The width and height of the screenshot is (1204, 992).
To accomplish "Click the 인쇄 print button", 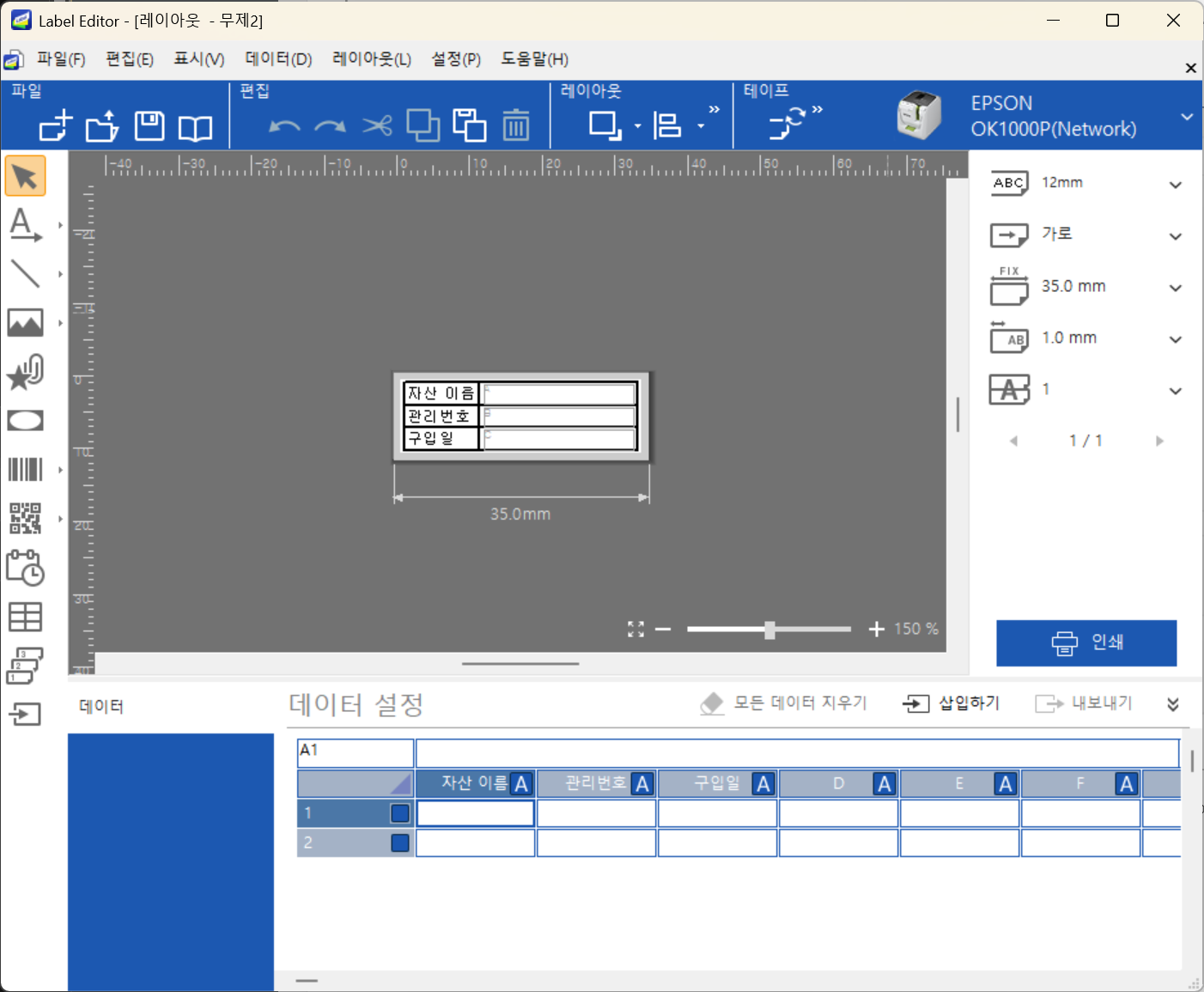I will tap(1086, 643).
